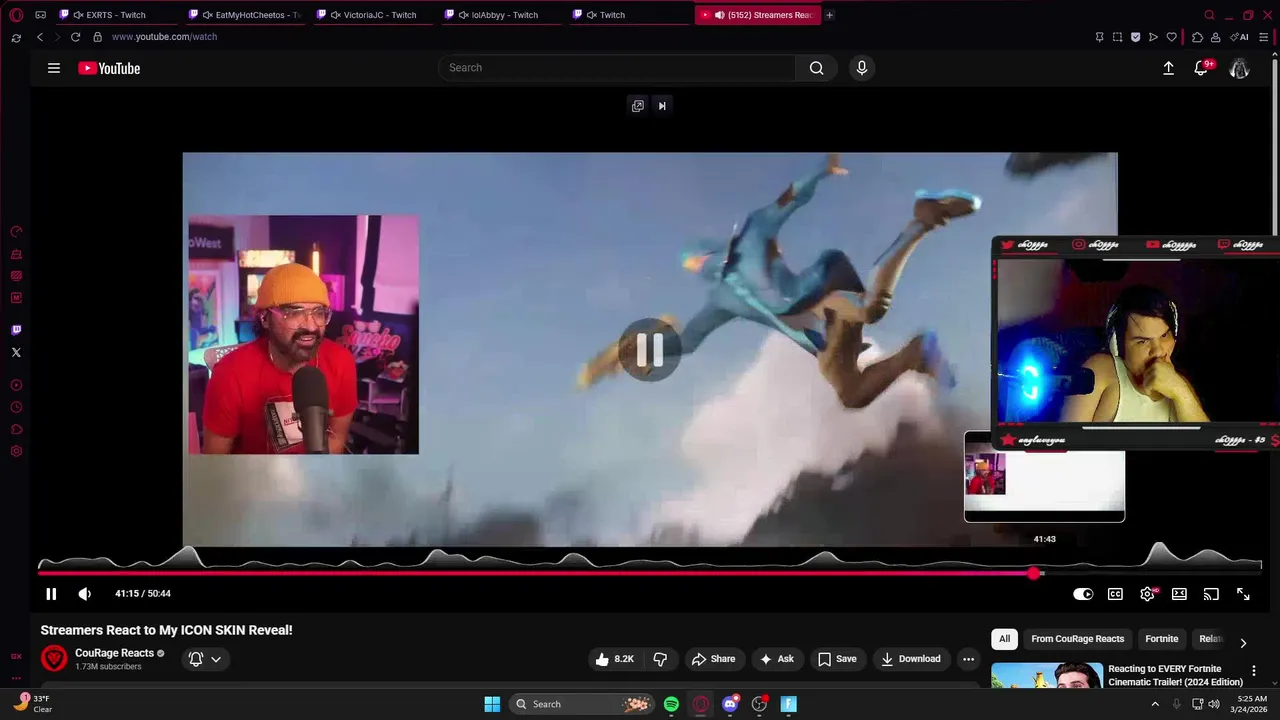Mute the video volume speaker icon

(x=85, y=594)
